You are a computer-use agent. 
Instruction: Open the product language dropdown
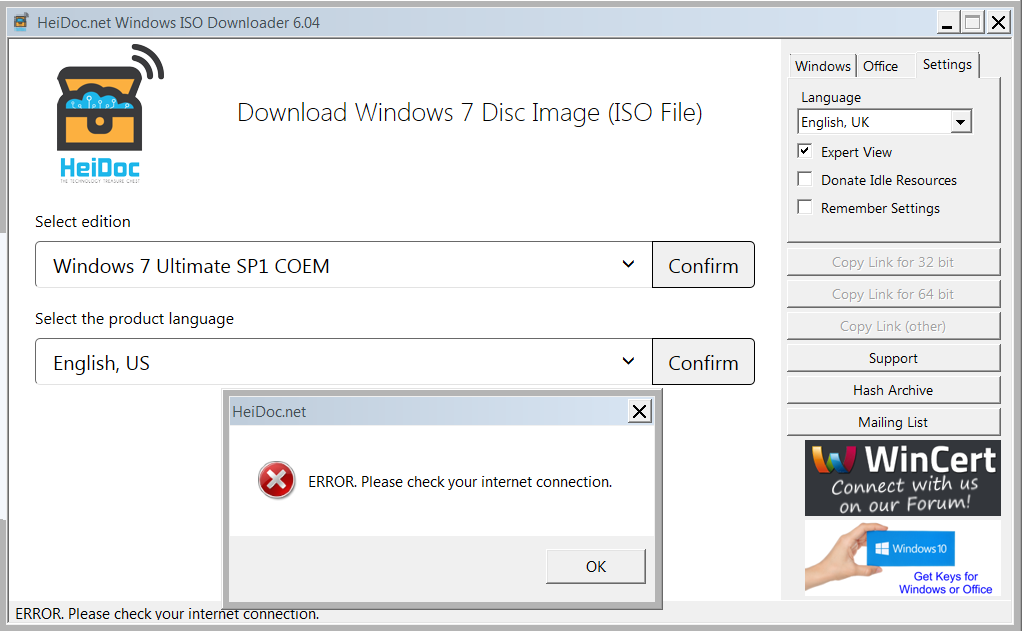(x=343, y=361)
